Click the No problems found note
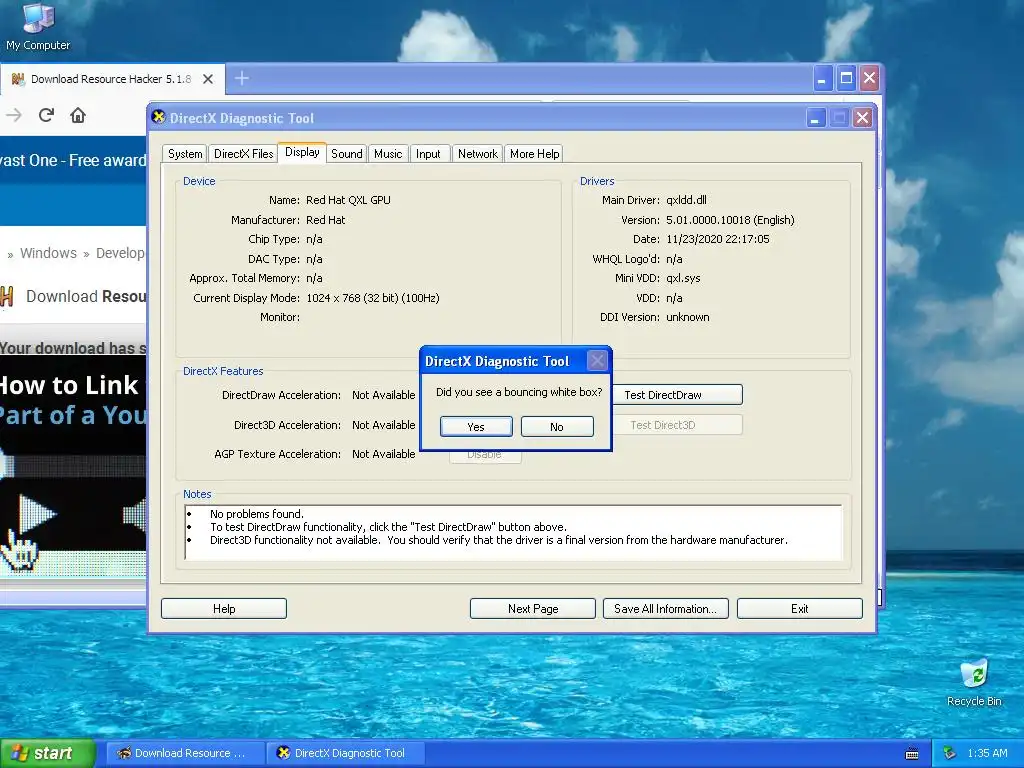The width and height of the screenshot is (1024, 768). 257,514
